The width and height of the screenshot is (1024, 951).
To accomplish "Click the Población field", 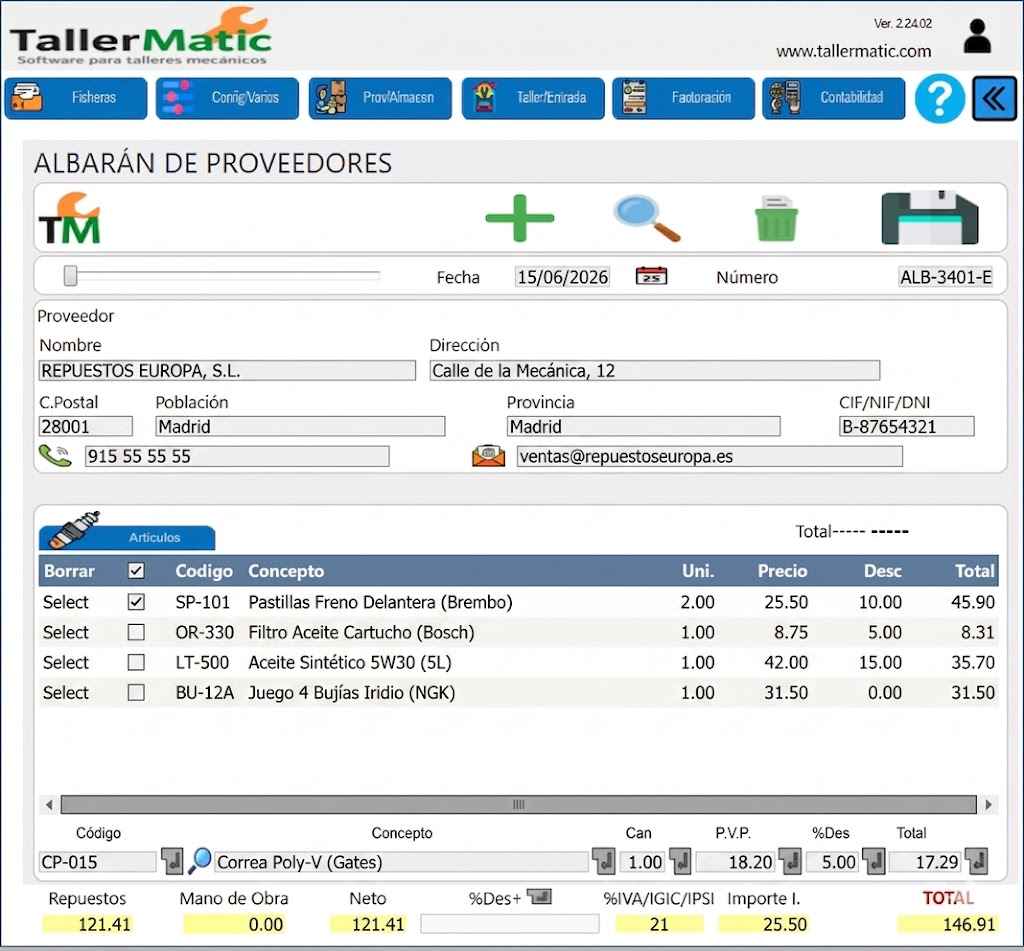I will [300, 427].
